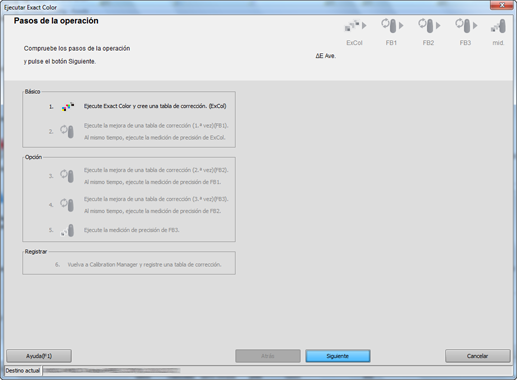Click the 'FB2' label under the header icon
The height and width of the screenshot is (380, 517).
click(x=428, y=43)
